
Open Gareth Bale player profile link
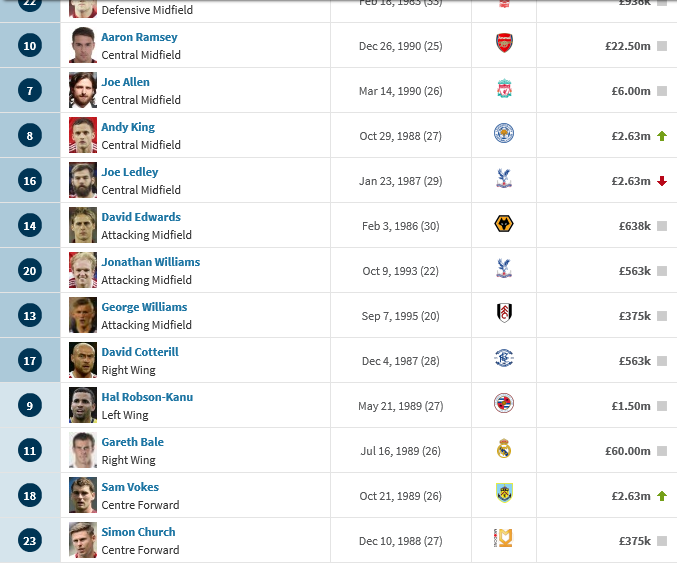point(133,442)
